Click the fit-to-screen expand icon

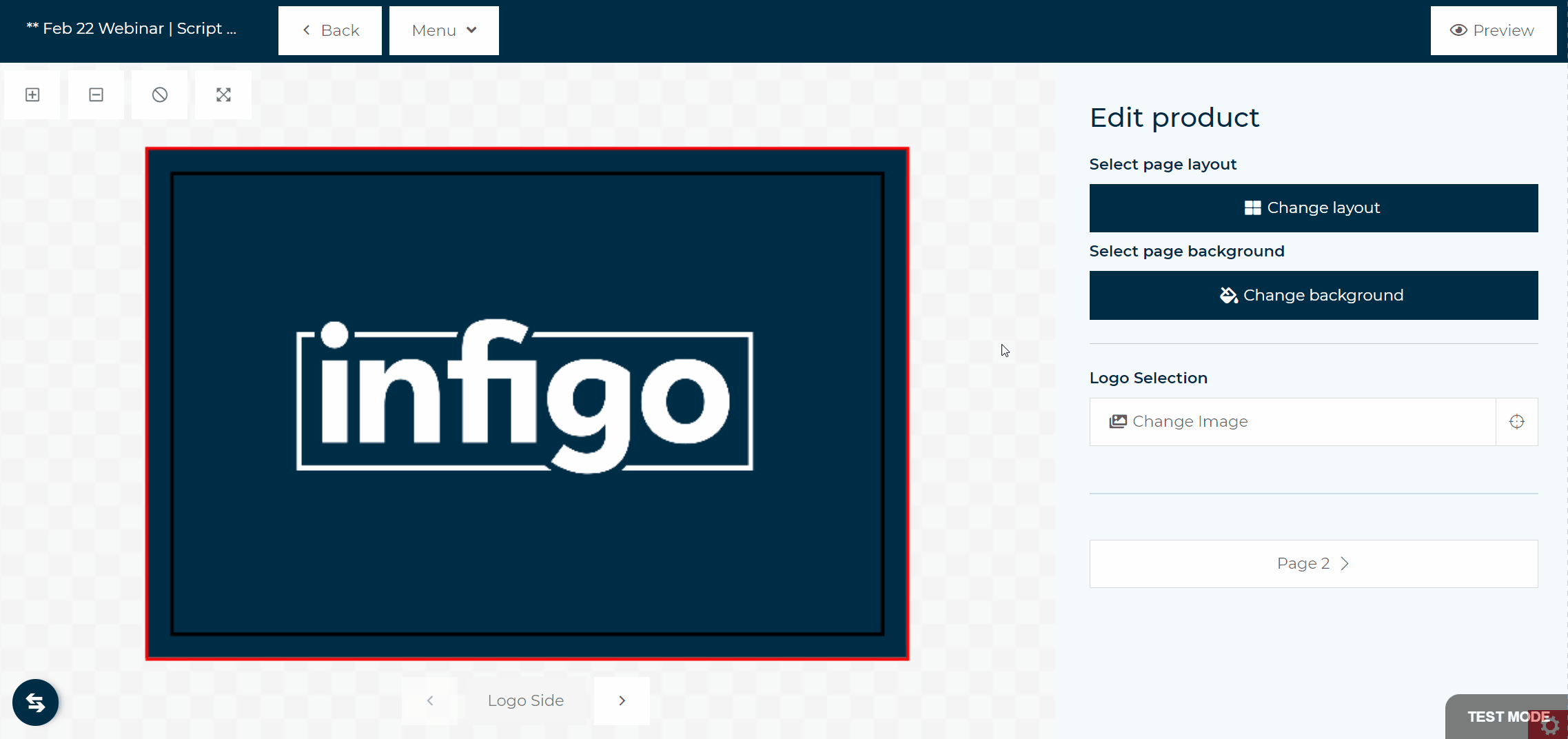pos(223,94)
